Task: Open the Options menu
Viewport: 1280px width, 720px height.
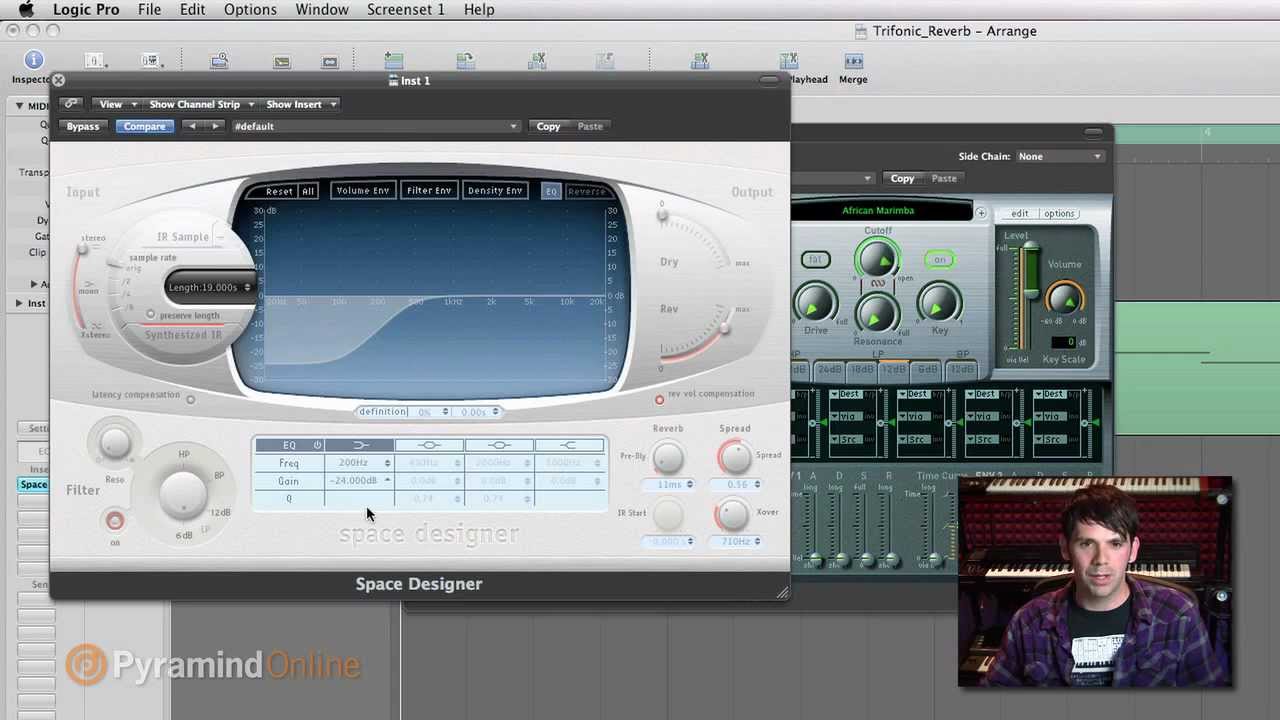Action: click(x=250, y=9)
